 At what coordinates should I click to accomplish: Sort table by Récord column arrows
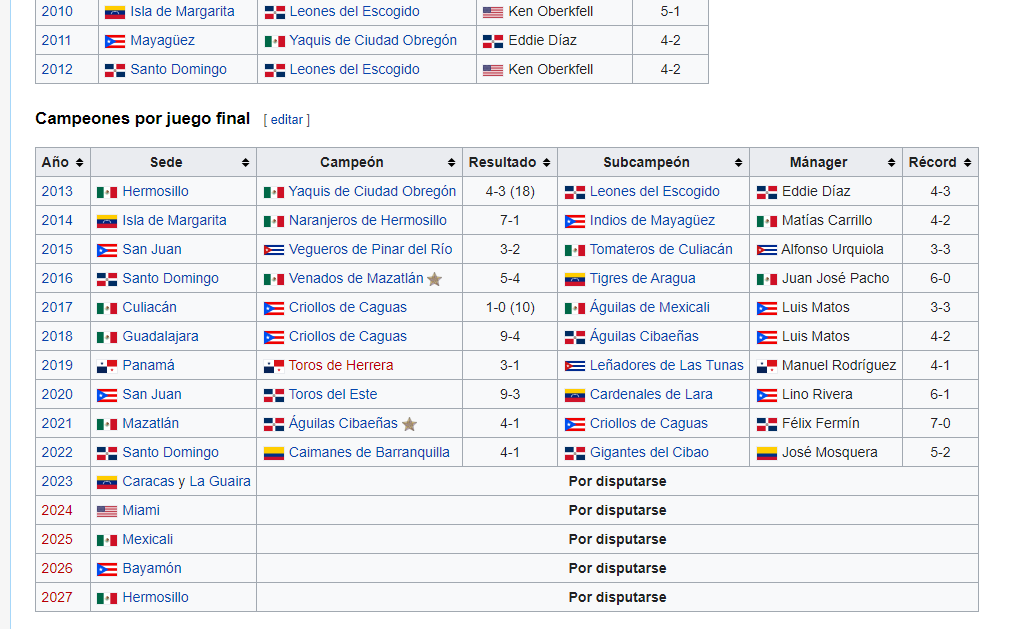click(x=968, y=162)
